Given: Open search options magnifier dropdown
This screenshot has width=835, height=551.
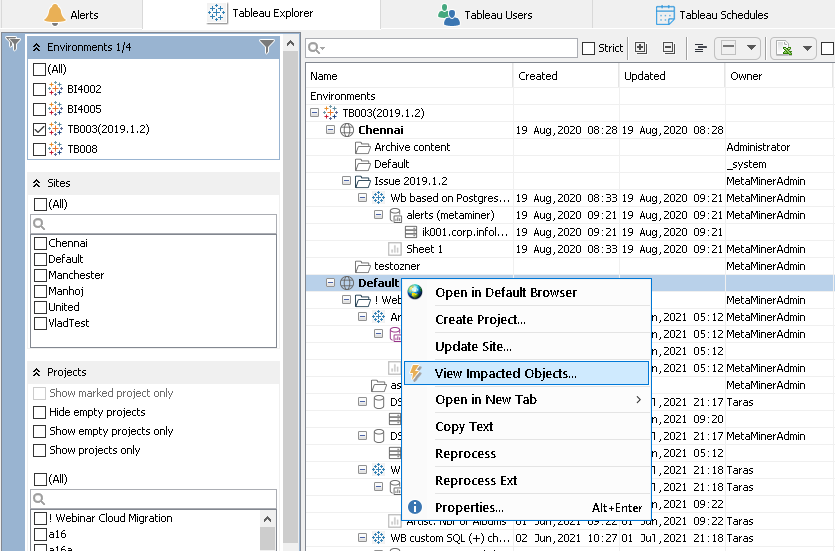Looking at the screenshot, I should [316, 48].
